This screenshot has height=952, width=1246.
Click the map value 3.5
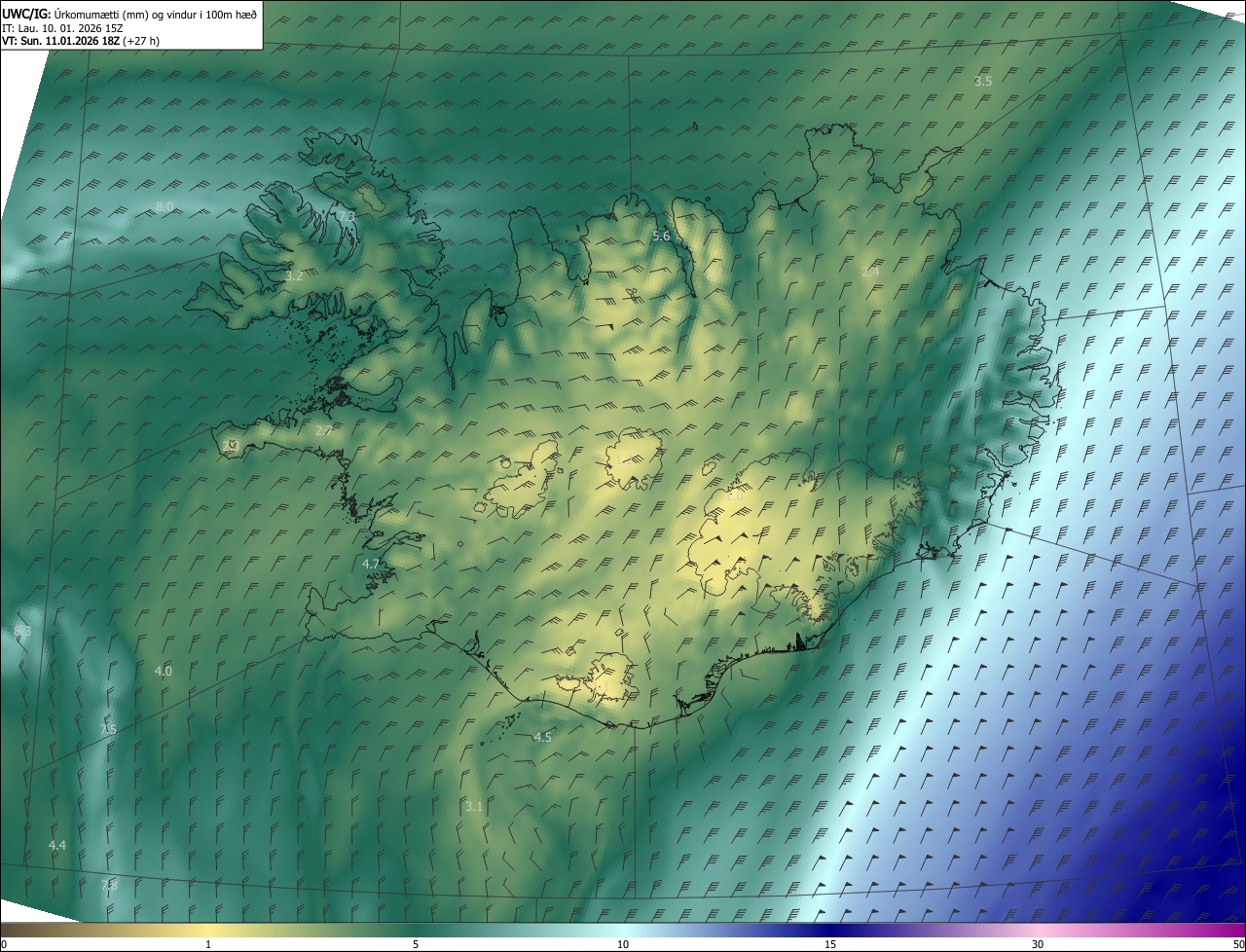click(x=983, y=82)
